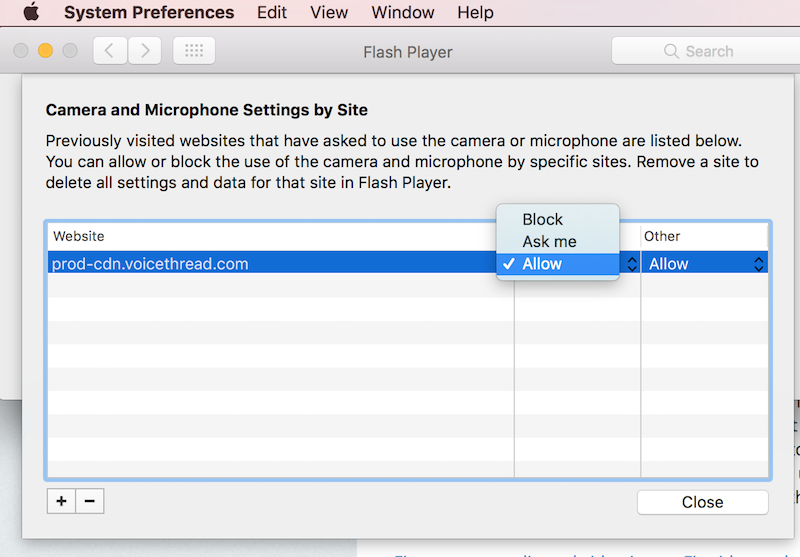Click the Search field in the toolbar
The height and width of the screenshot is (557, 800).
point(706,51)
